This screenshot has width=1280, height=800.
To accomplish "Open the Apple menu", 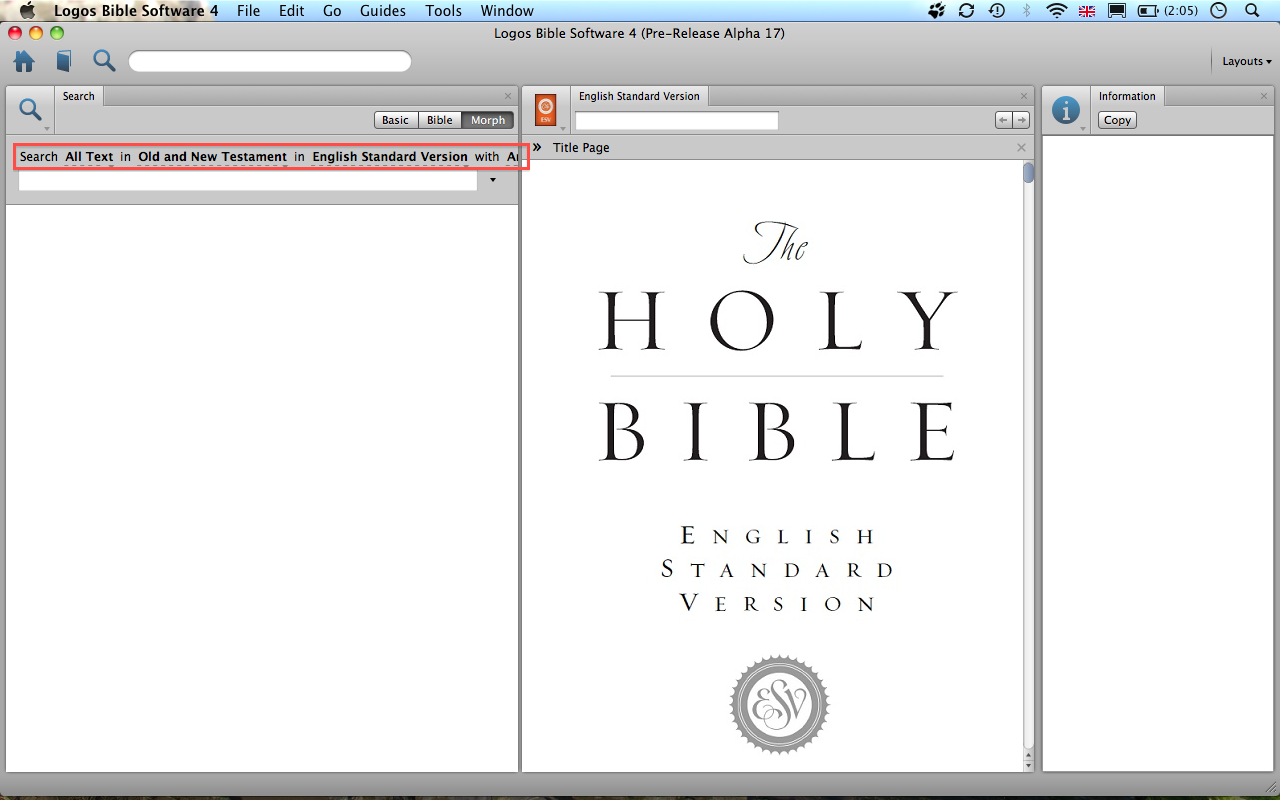I will [27, 11].
